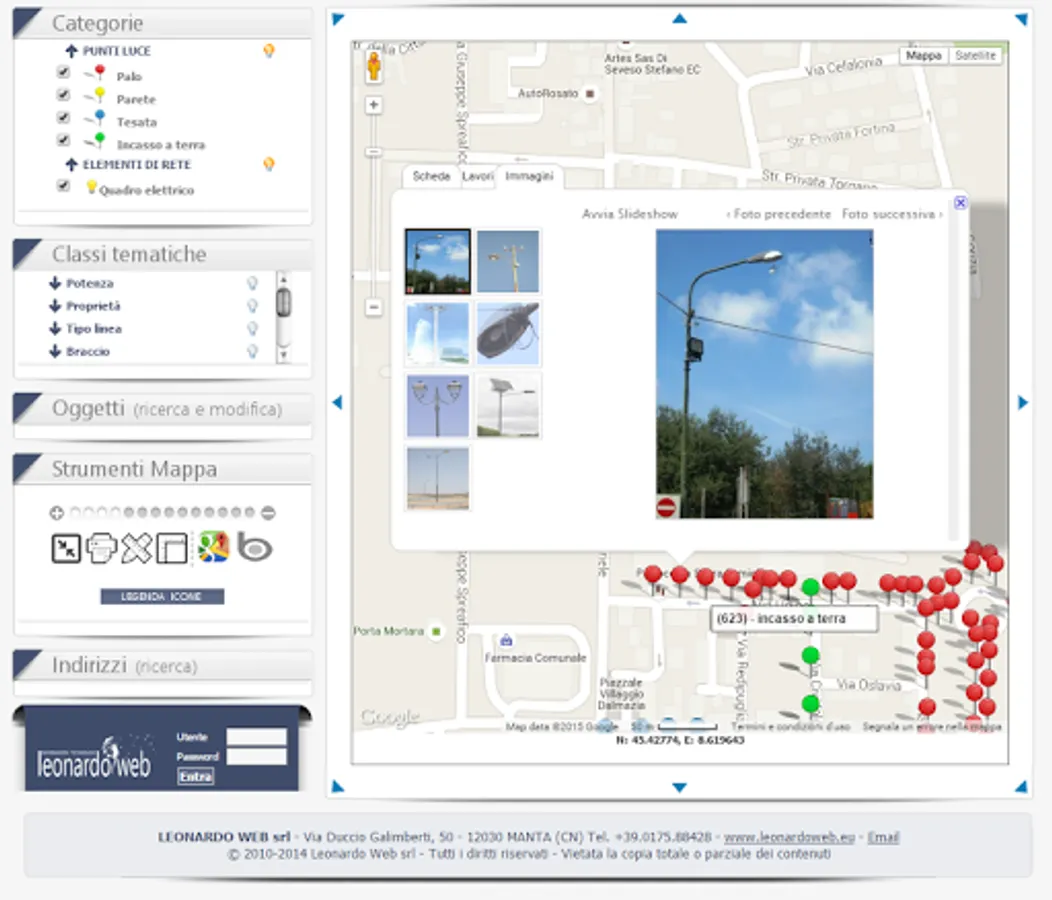Expand the Indirizzi (ricerca) panel

pyautogui.click(x=162, y=666)
